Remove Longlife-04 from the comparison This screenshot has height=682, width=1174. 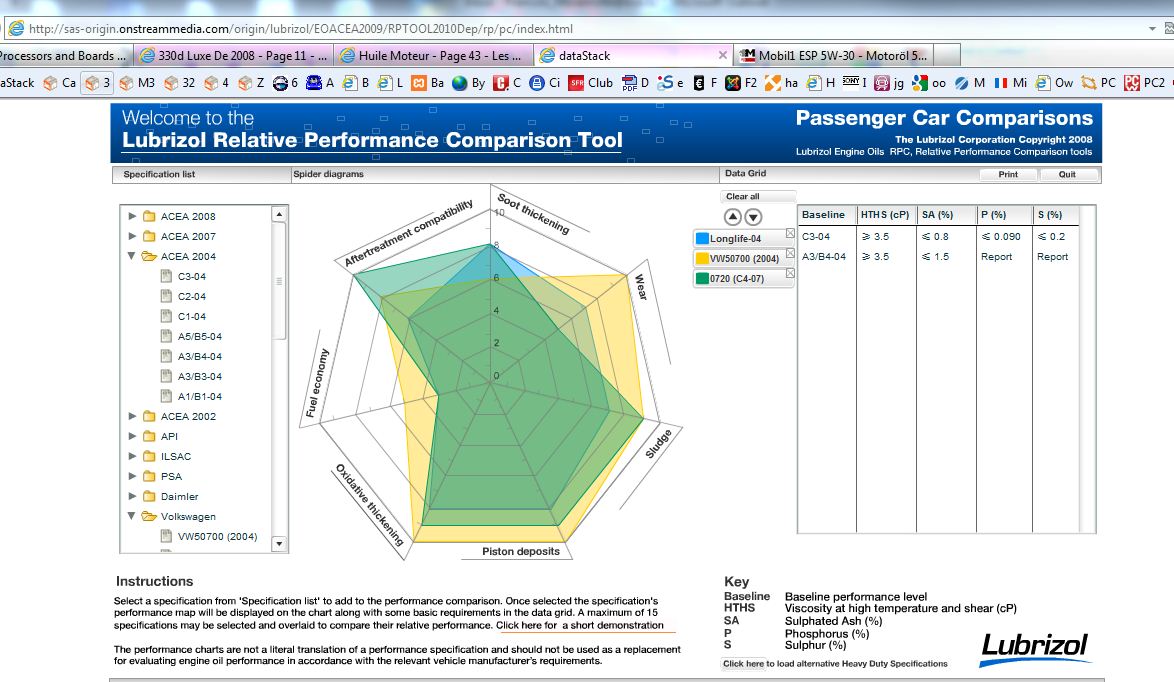(790, 234)
